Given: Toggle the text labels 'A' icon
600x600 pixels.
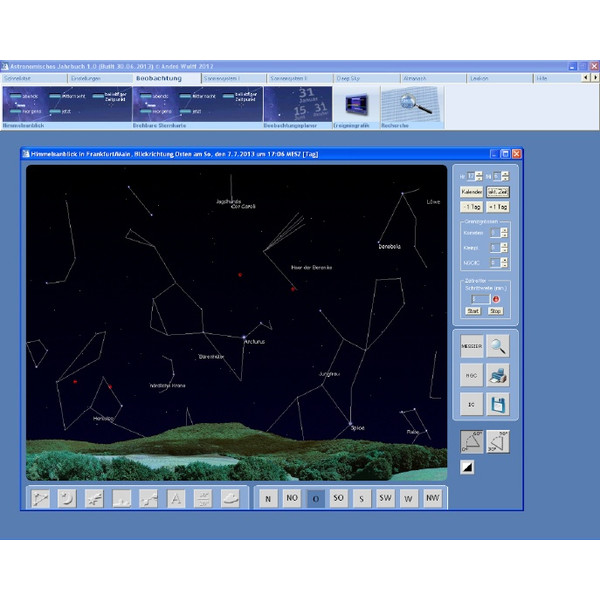Looking at the screenshot, I should [176, 498].
